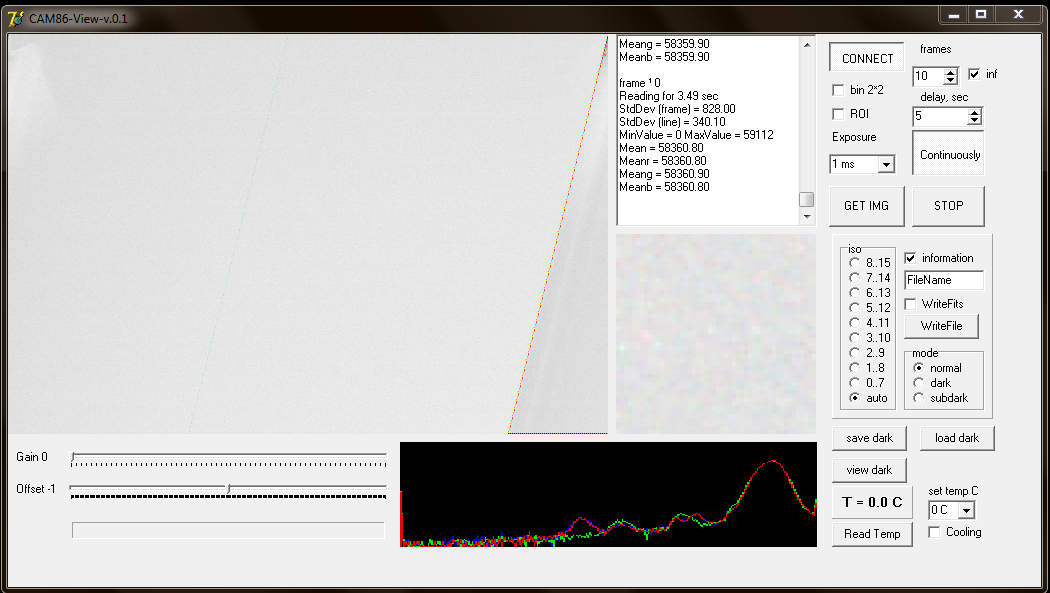Click the T = 0.0 C temperature display
This screenshot has height=593, width=1050.
click(x=872, y=502)
